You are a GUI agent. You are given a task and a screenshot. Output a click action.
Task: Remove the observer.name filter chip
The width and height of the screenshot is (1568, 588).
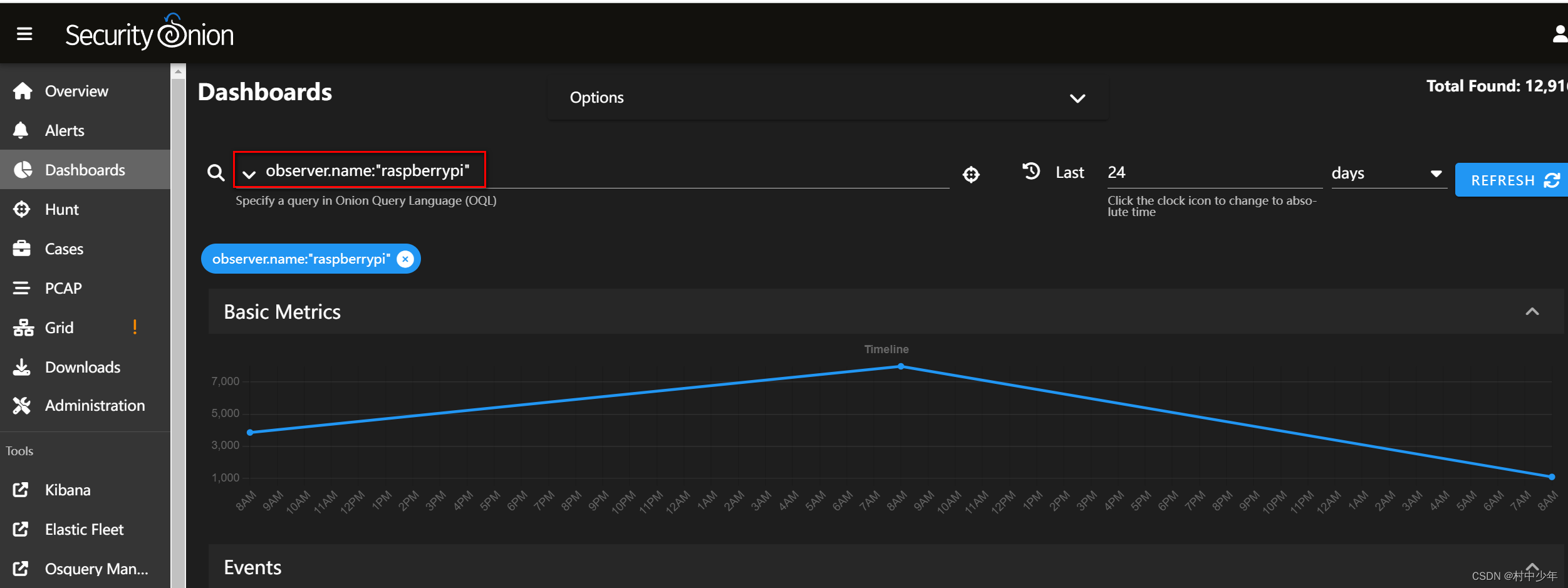pyautogui.click(x=405, y=259)
